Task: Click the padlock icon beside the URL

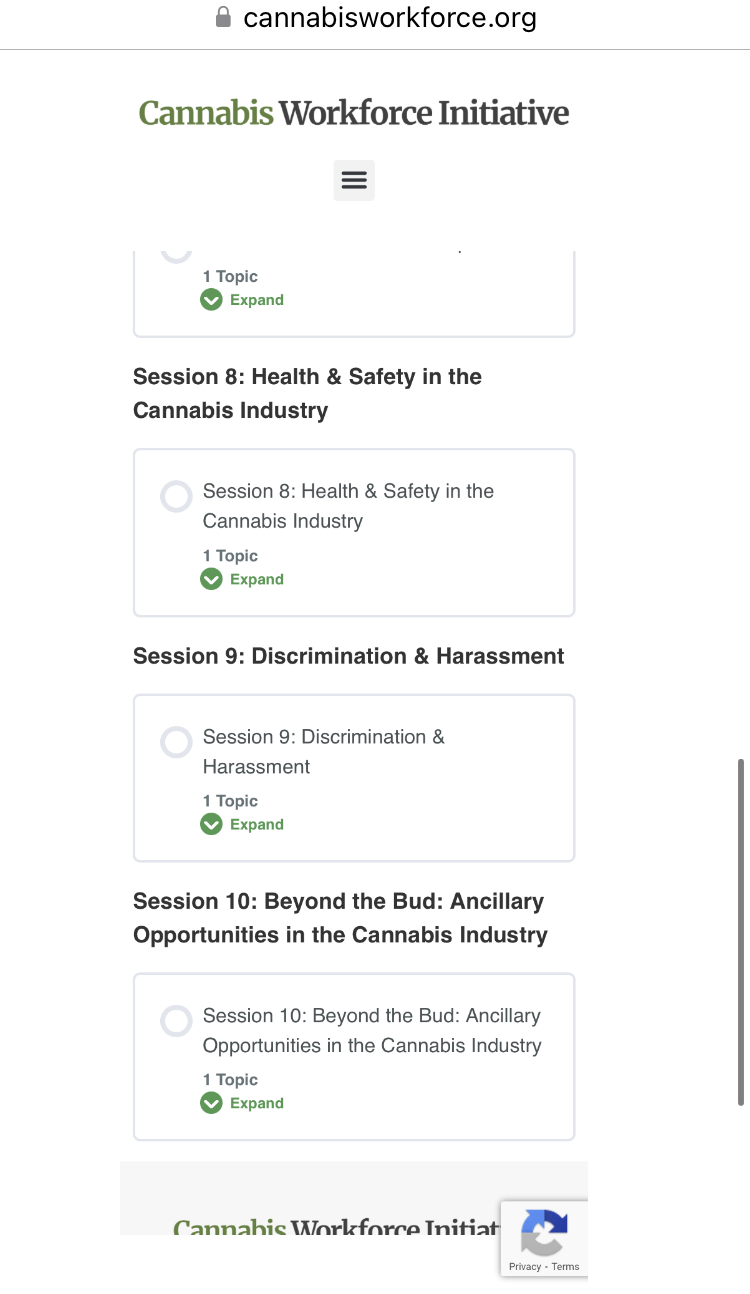Action: [224, 17]
